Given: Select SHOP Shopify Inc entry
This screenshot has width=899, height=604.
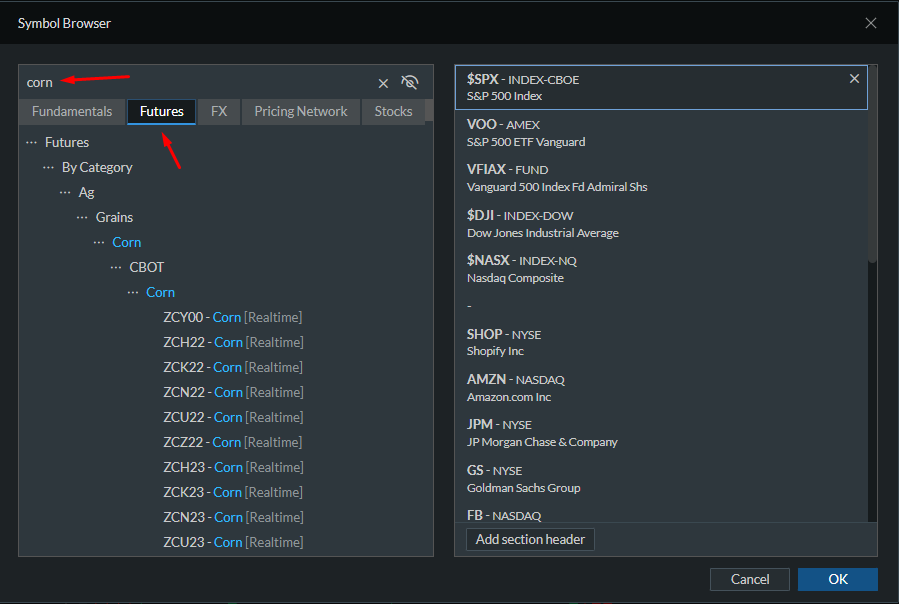Looking at the screenshot, I should (x=661, y=342).
